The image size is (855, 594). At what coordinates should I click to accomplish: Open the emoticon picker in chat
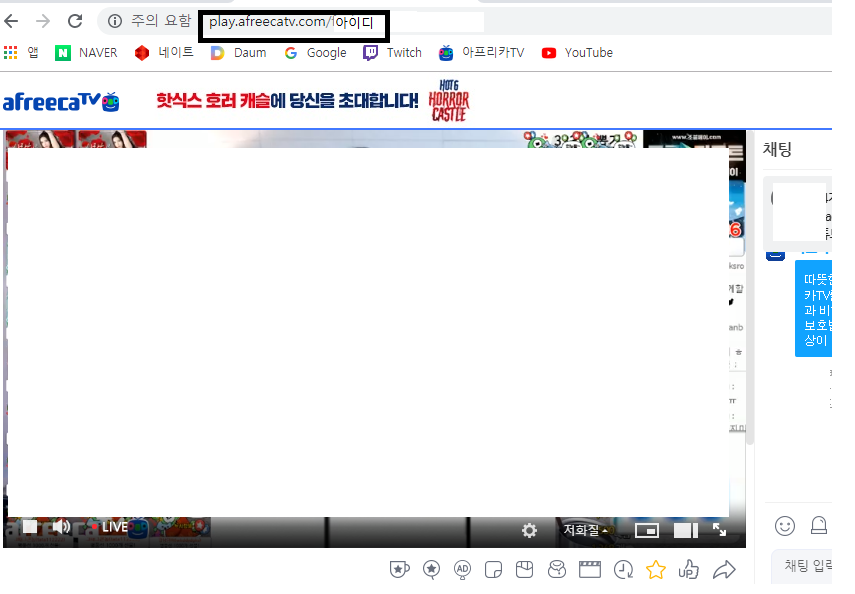[x=785, y=525]
